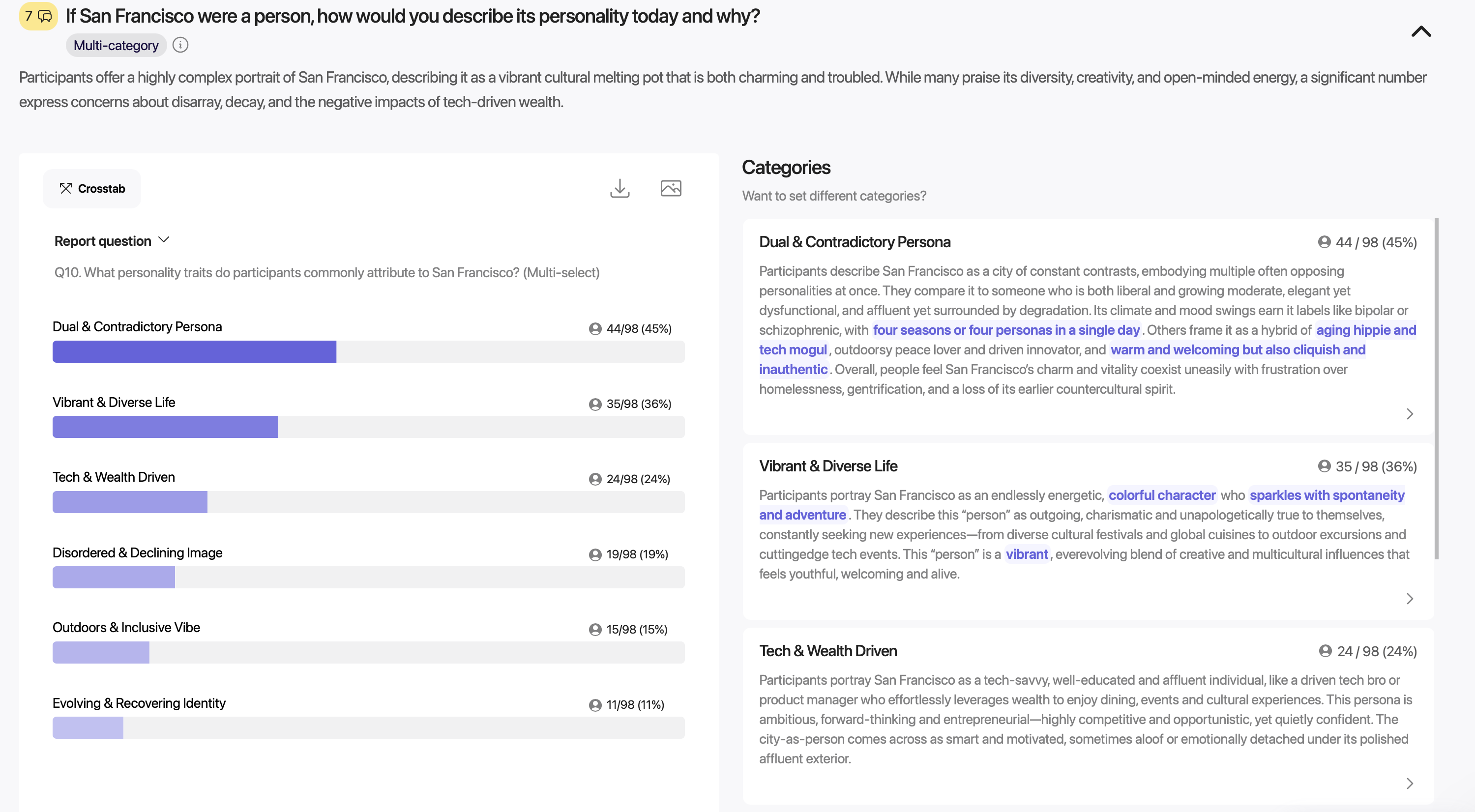Click the Multi-category tag

[x=116, y=45]
